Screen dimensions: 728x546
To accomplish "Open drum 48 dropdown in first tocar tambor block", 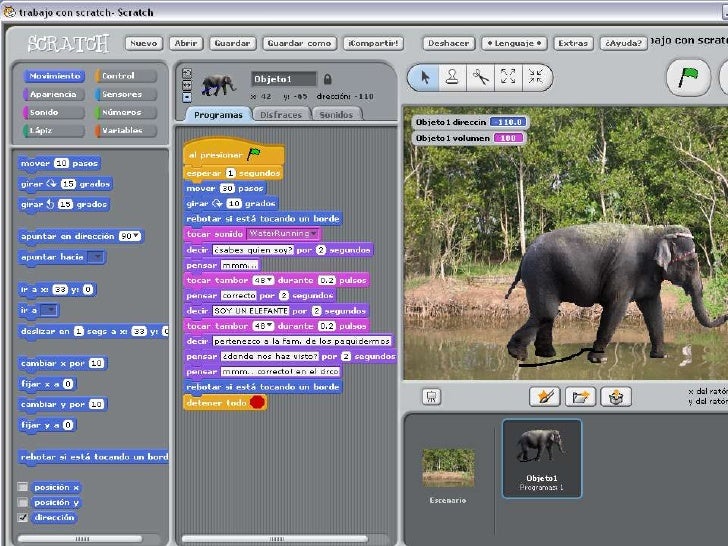I will click(270, 280).
